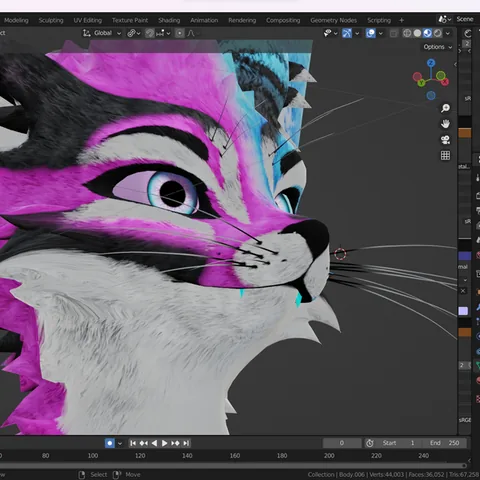The image size is (480, 480).
Task: Click the X remove button in side panel
Action: 463,291
